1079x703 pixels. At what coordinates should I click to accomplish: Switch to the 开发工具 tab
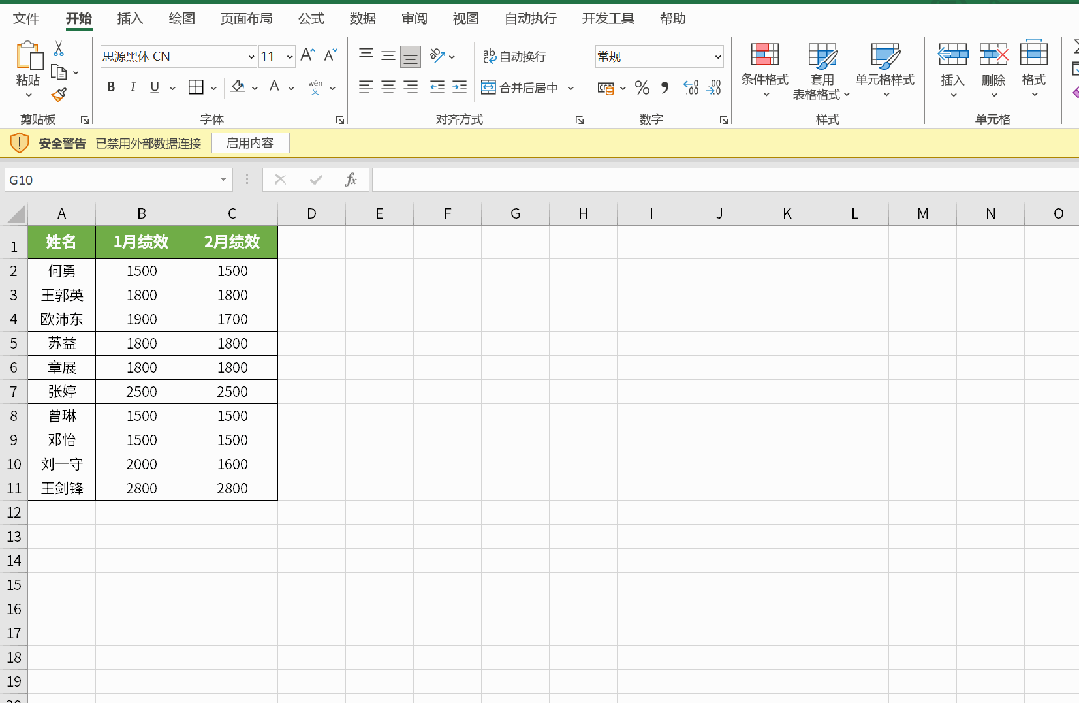608,19
